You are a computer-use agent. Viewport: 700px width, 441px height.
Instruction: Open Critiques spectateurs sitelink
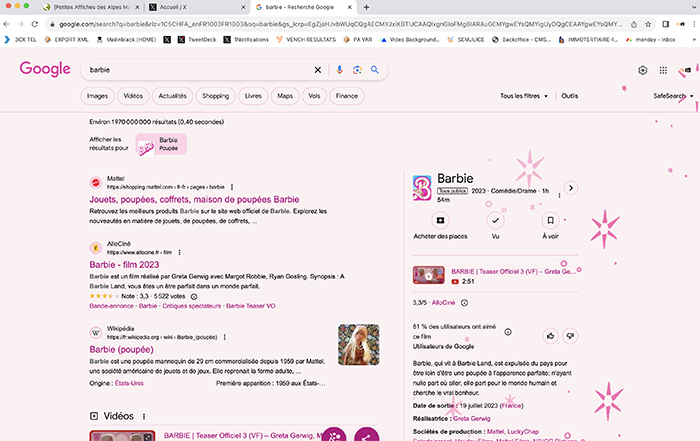pos(192,306)
